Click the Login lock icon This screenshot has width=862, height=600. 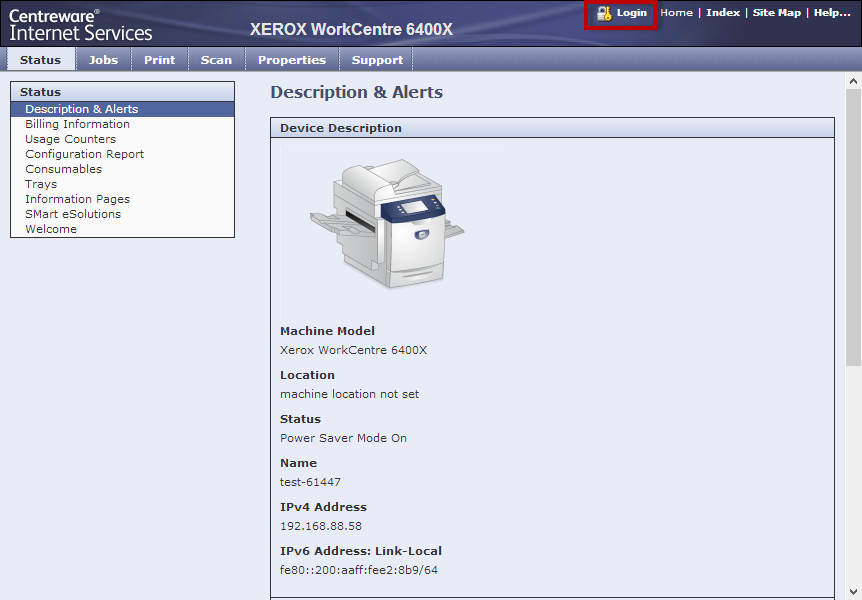click(x=603, y=13)
